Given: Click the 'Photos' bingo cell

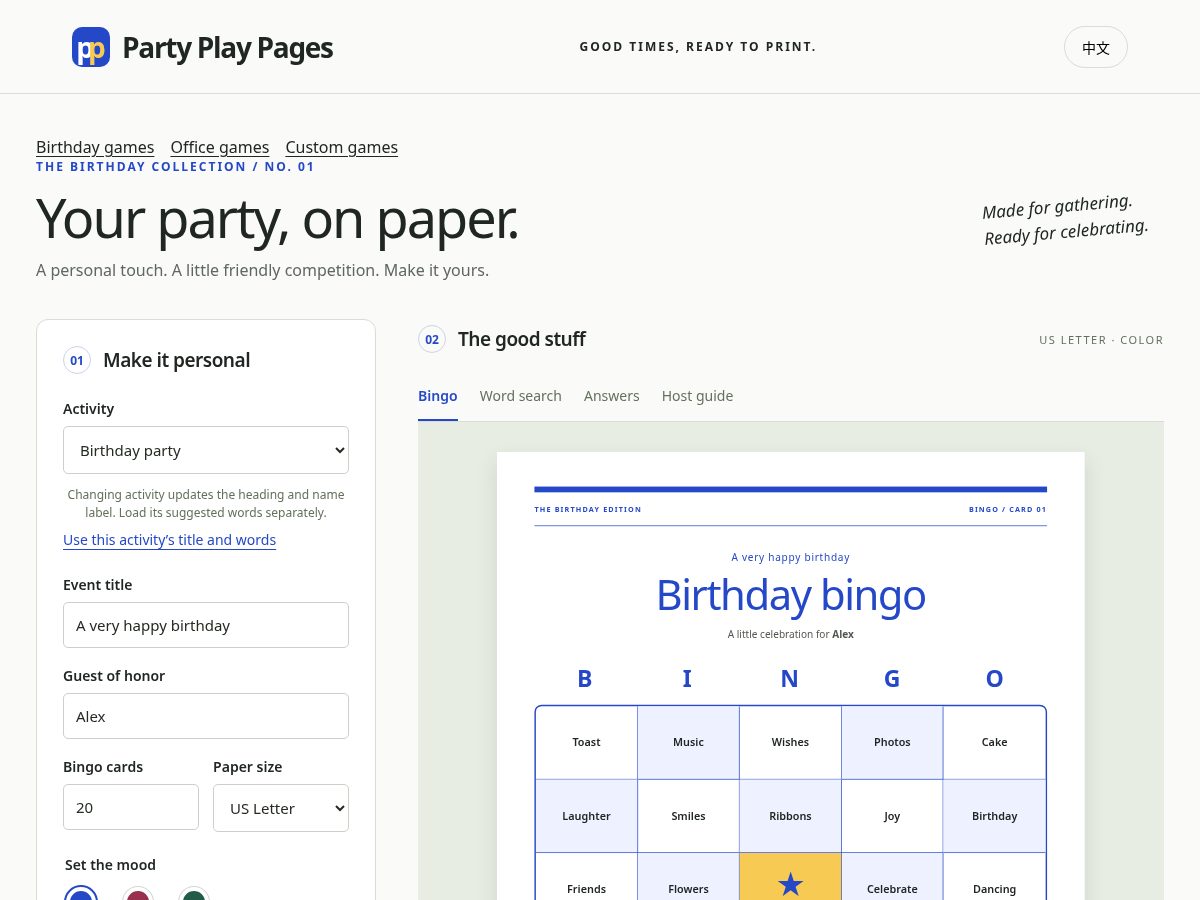Looking at the screenshot, I should click(x=892, y=742).
